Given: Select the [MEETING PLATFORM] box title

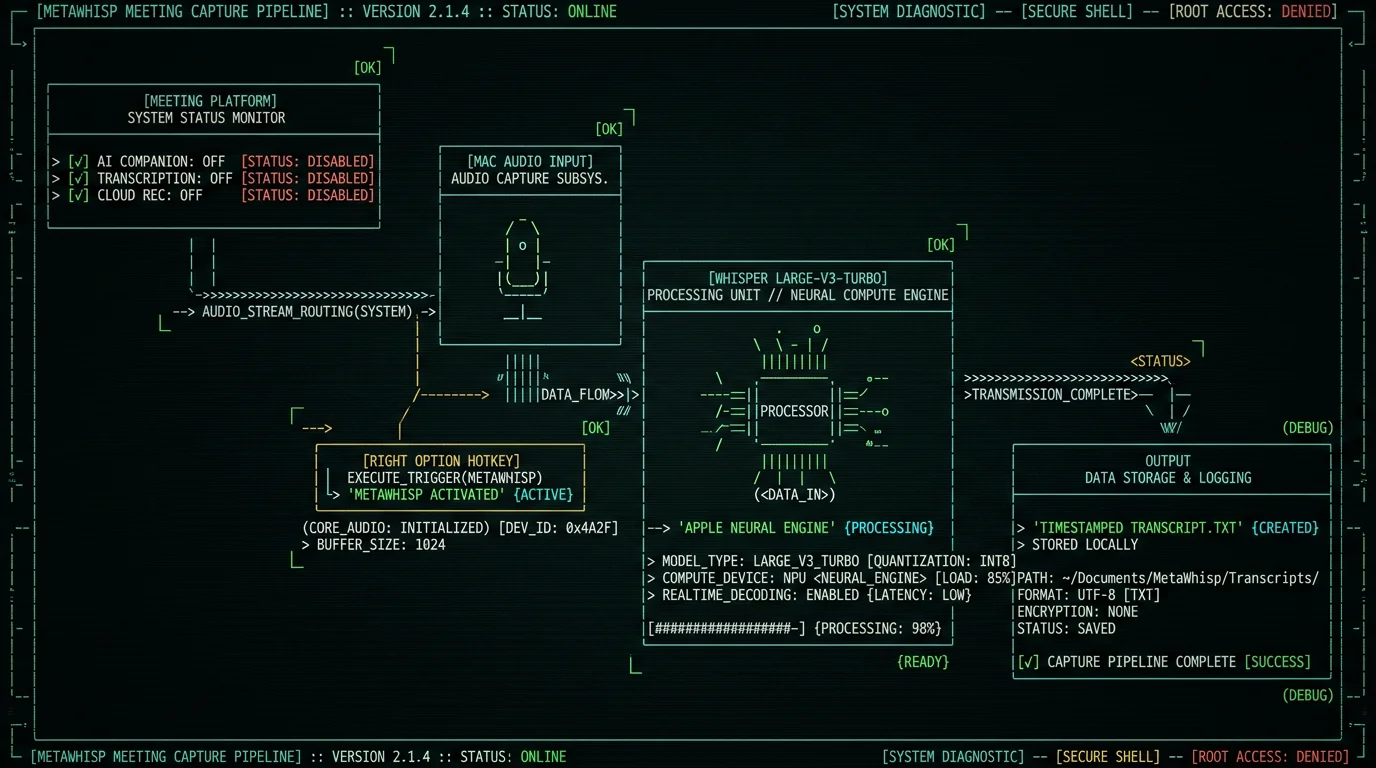Looking at the screenshot, I should (x=210, y=101).
